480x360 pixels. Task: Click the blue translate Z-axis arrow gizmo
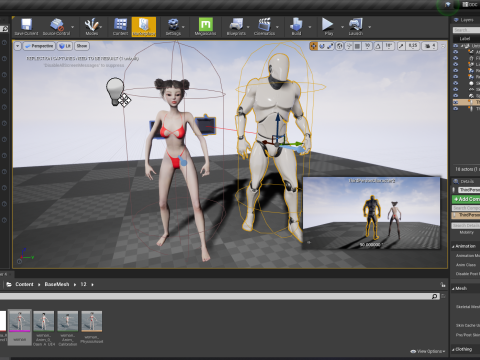click(278, 124)
